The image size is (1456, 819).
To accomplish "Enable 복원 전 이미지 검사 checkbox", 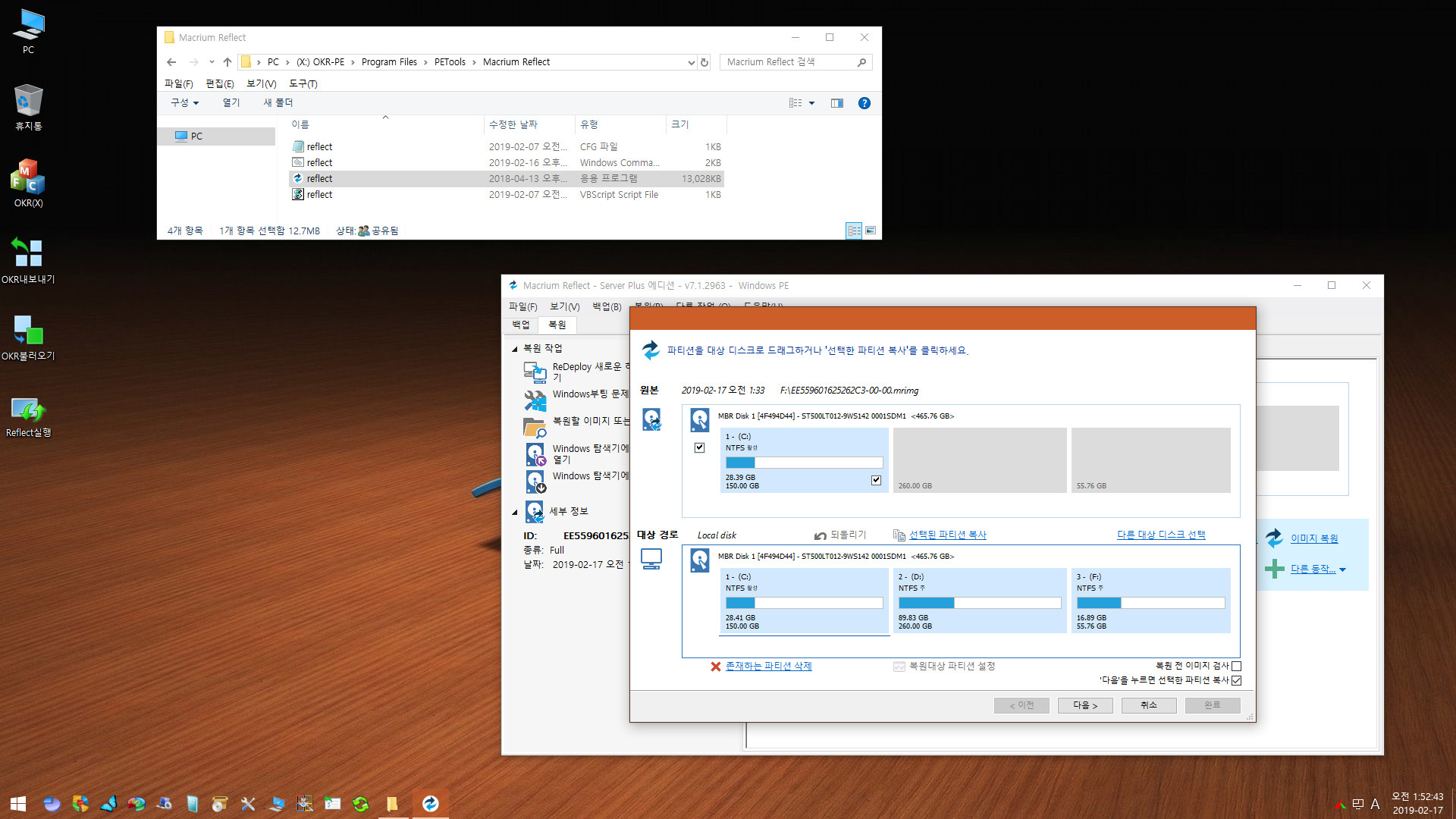I will tap(1237, 666).
